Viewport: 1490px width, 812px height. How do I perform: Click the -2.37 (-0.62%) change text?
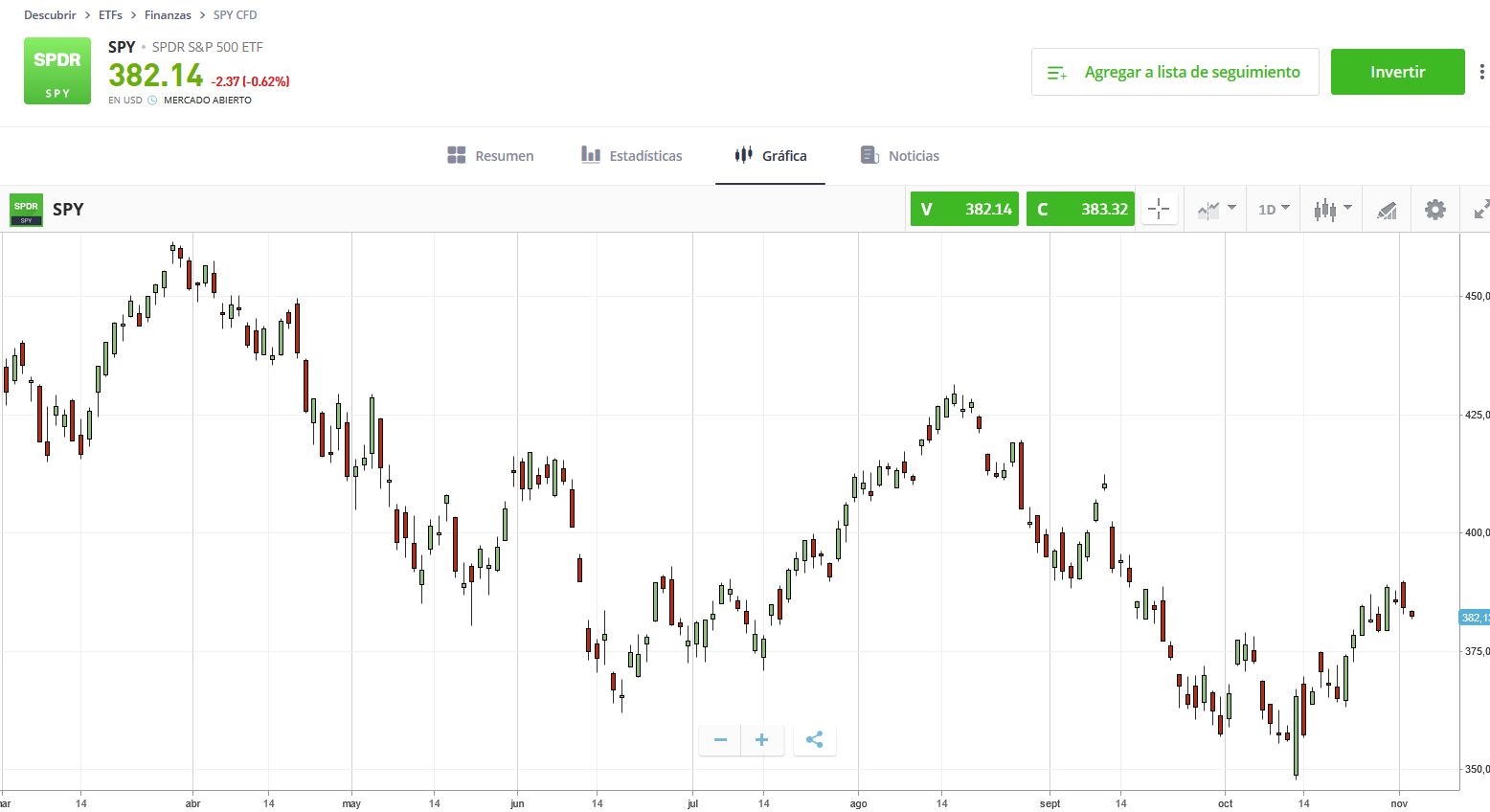pyautogui.click(x=250, y=81)
